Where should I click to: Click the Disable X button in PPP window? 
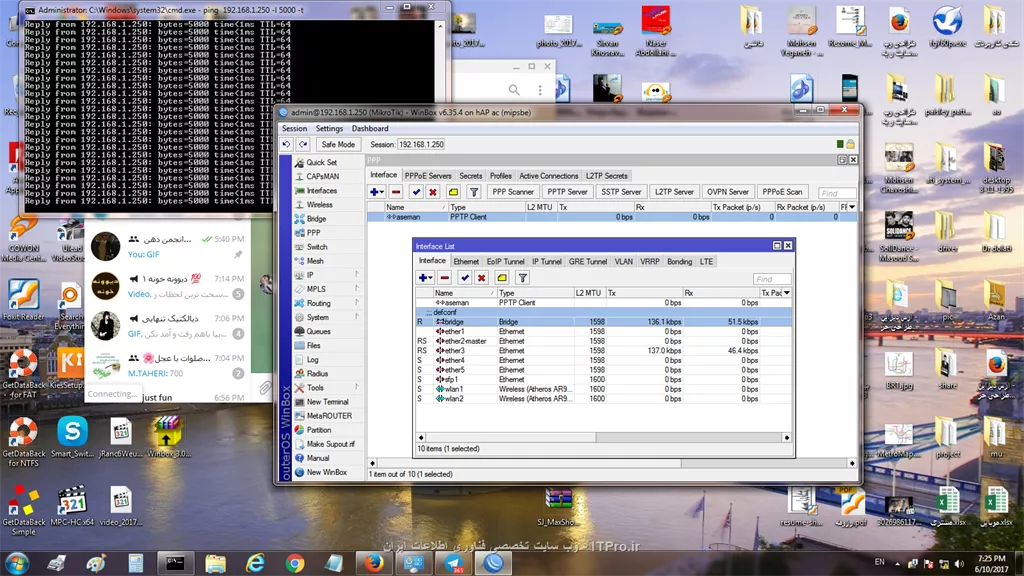(x=432, y=192)
